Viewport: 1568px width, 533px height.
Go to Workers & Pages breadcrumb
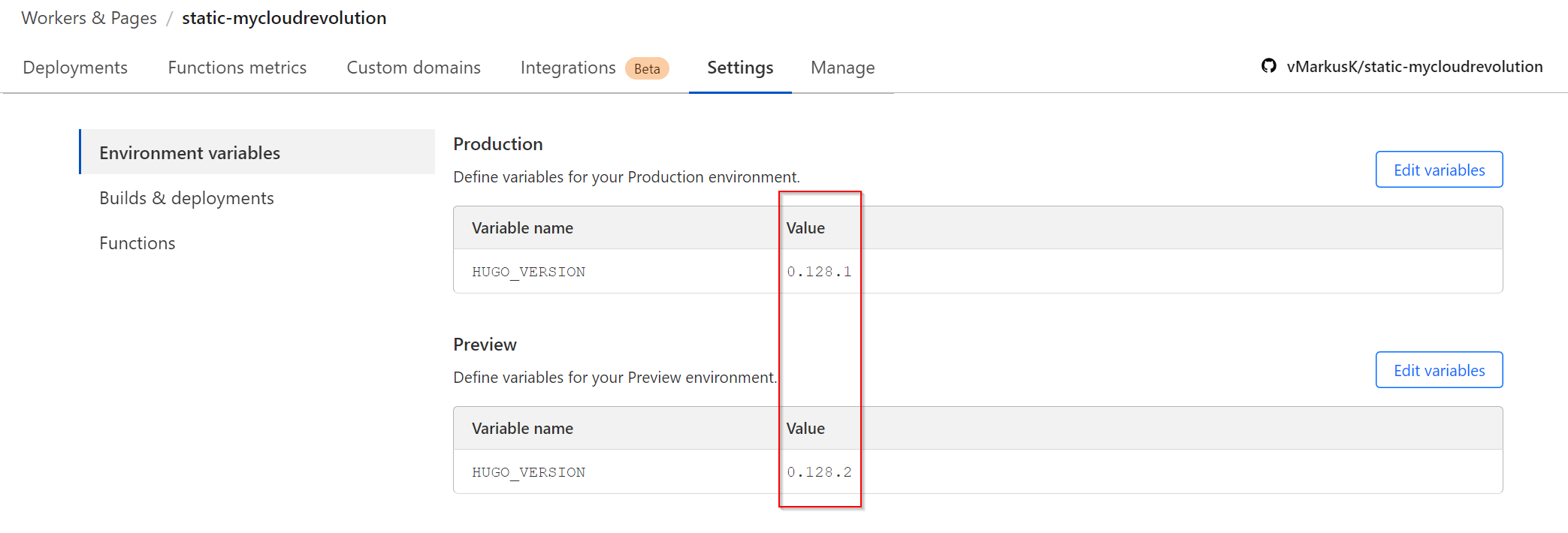[x=89, y=18]
